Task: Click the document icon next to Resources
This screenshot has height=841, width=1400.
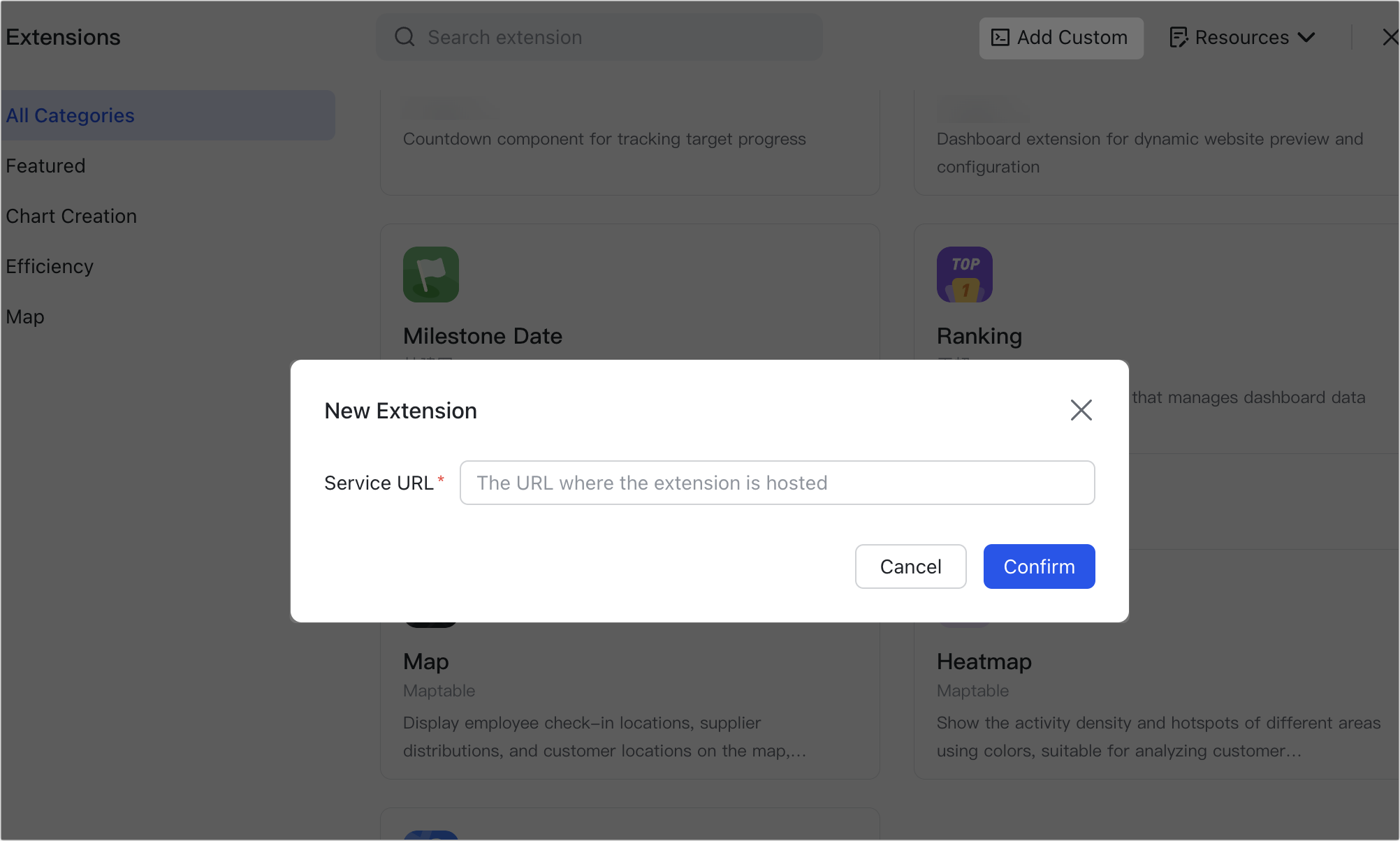Action: click(1179, 36)
